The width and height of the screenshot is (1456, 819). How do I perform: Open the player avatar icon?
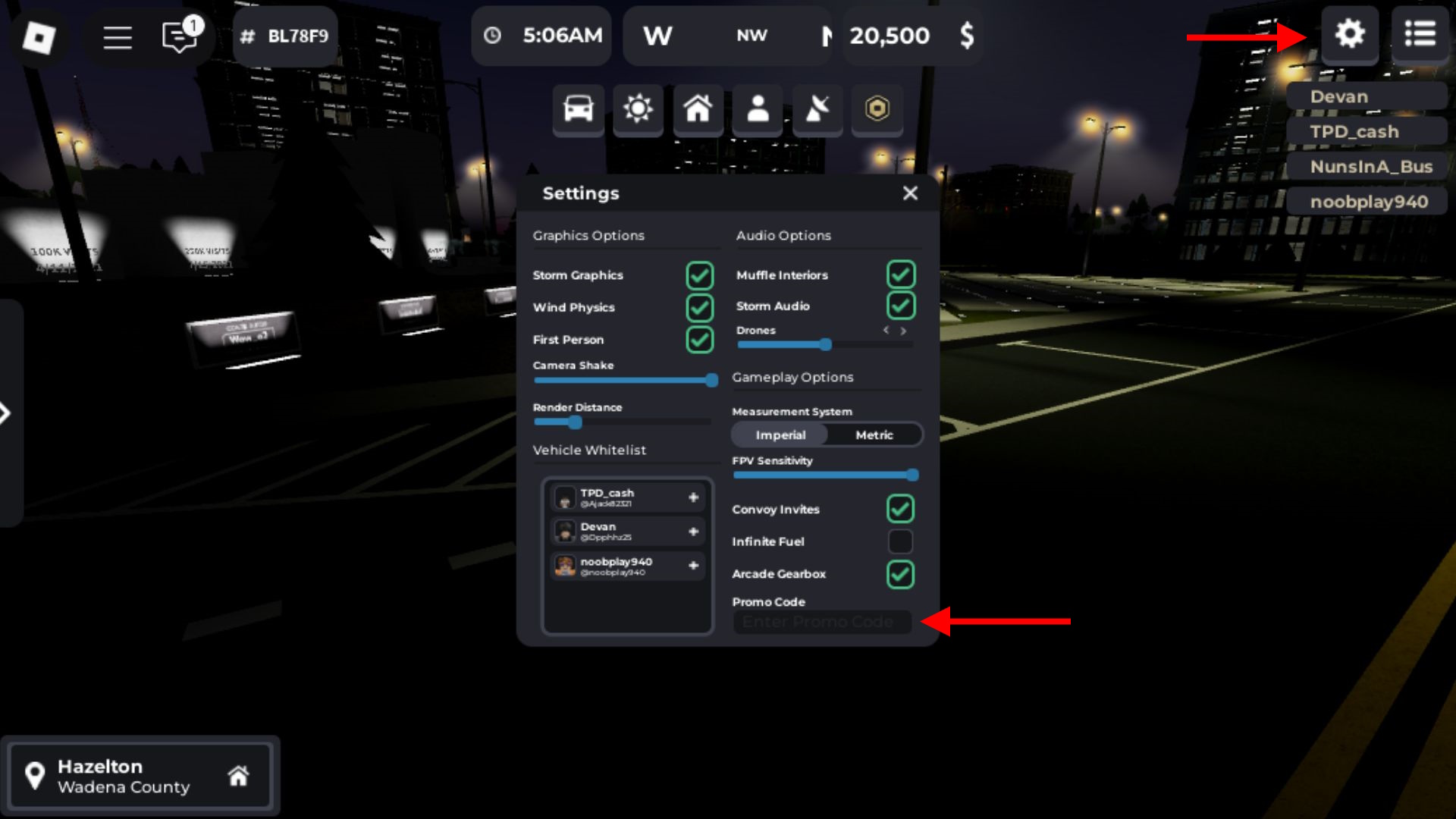tap(758, 109)
